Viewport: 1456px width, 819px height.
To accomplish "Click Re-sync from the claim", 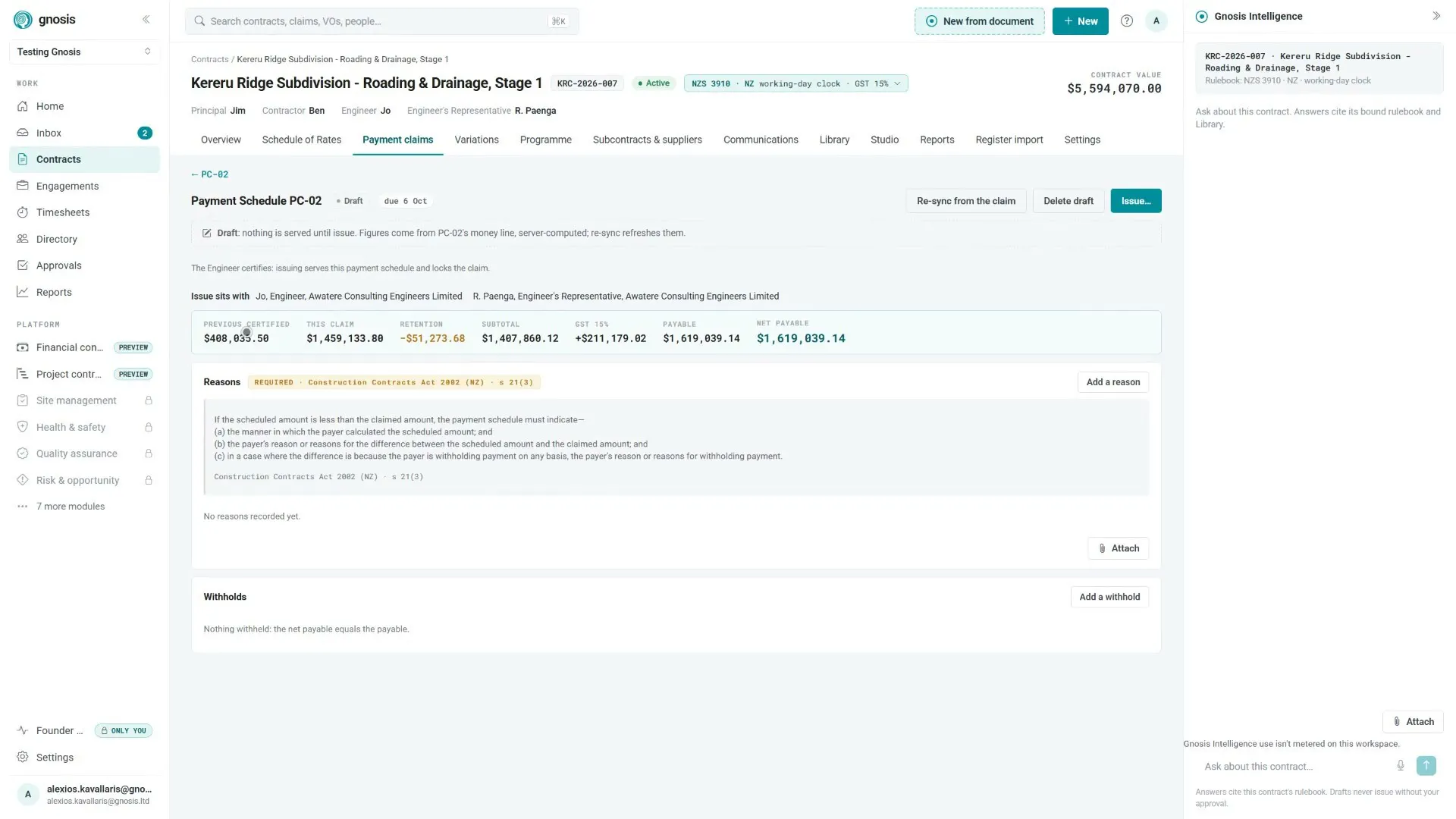I will coord(966,201).
